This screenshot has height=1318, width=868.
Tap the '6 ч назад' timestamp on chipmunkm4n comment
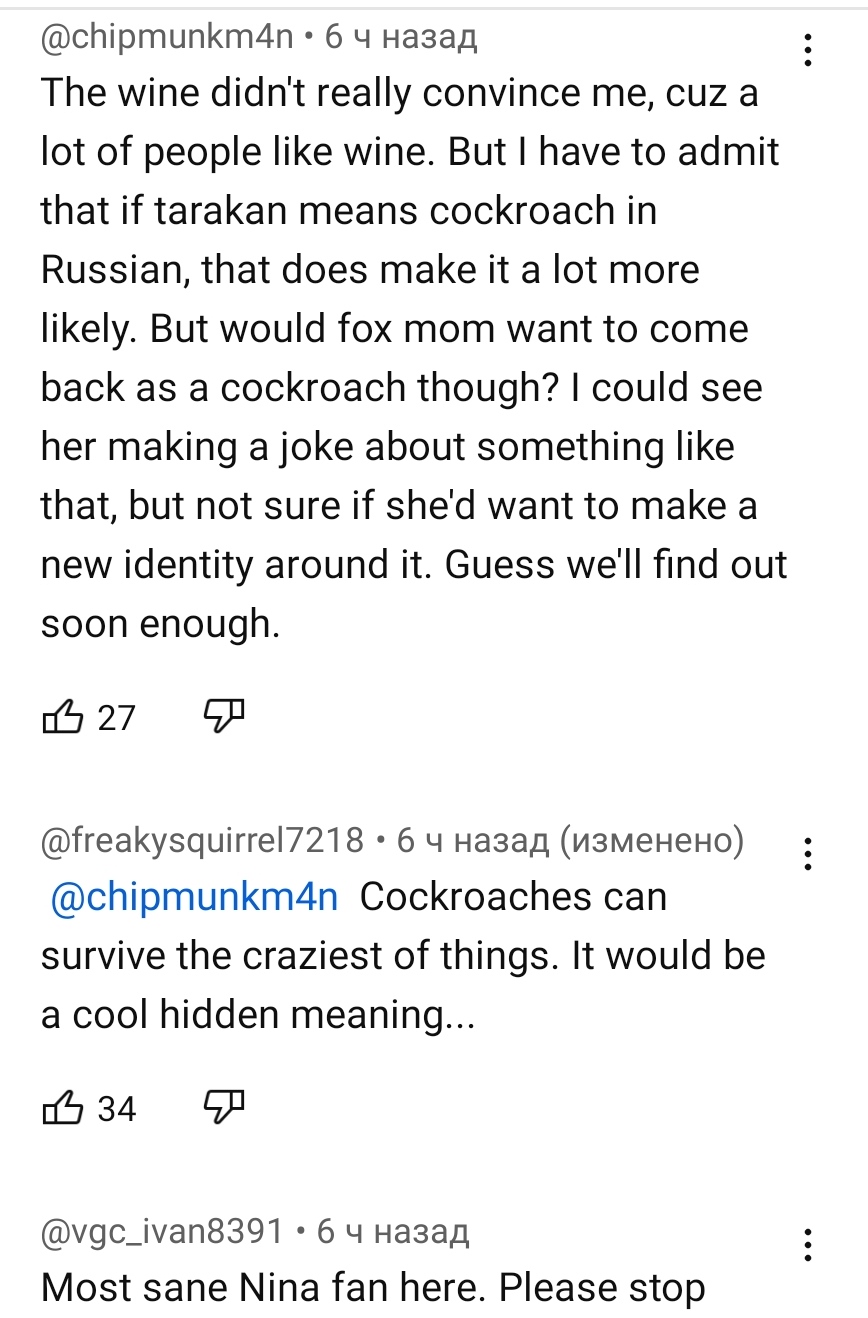tap(402, 37)
